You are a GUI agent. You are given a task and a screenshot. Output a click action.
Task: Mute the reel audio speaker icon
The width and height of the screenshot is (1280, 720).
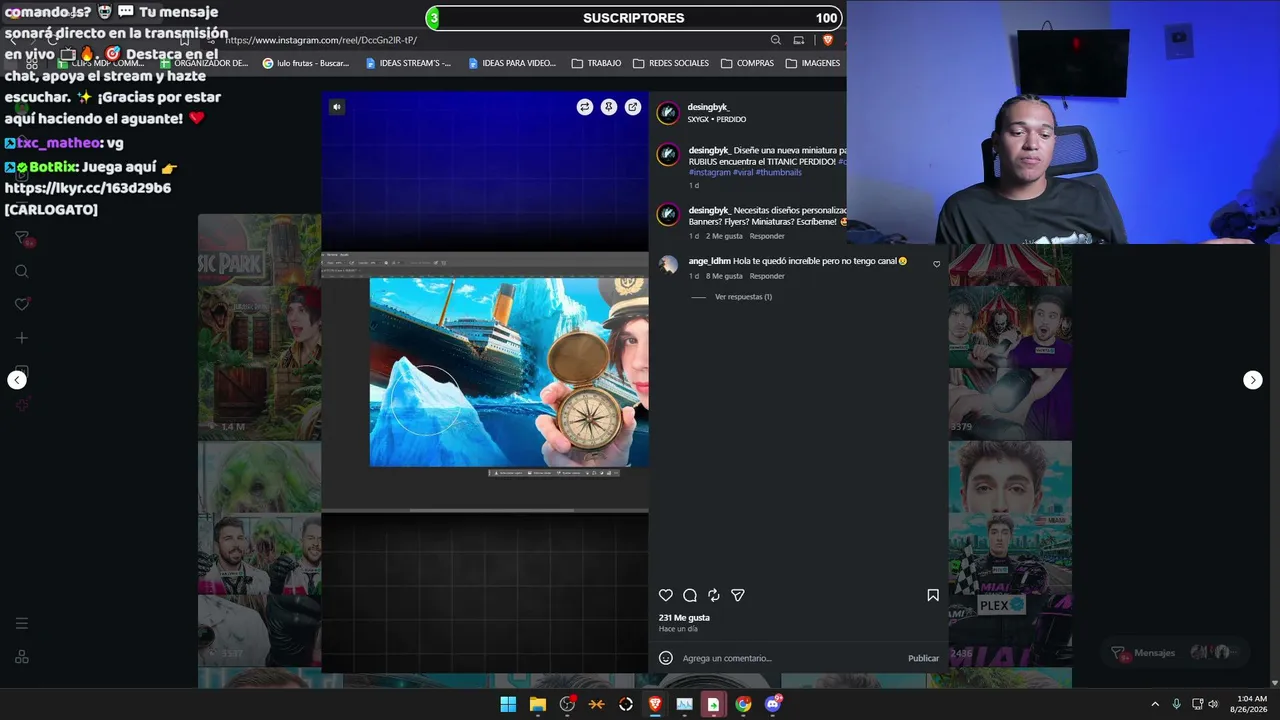click(337, 107)
